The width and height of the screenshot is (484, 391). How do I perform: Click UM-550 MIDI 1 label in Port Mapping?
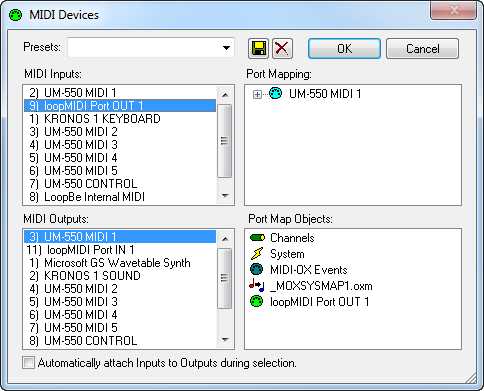coord(325,94)
